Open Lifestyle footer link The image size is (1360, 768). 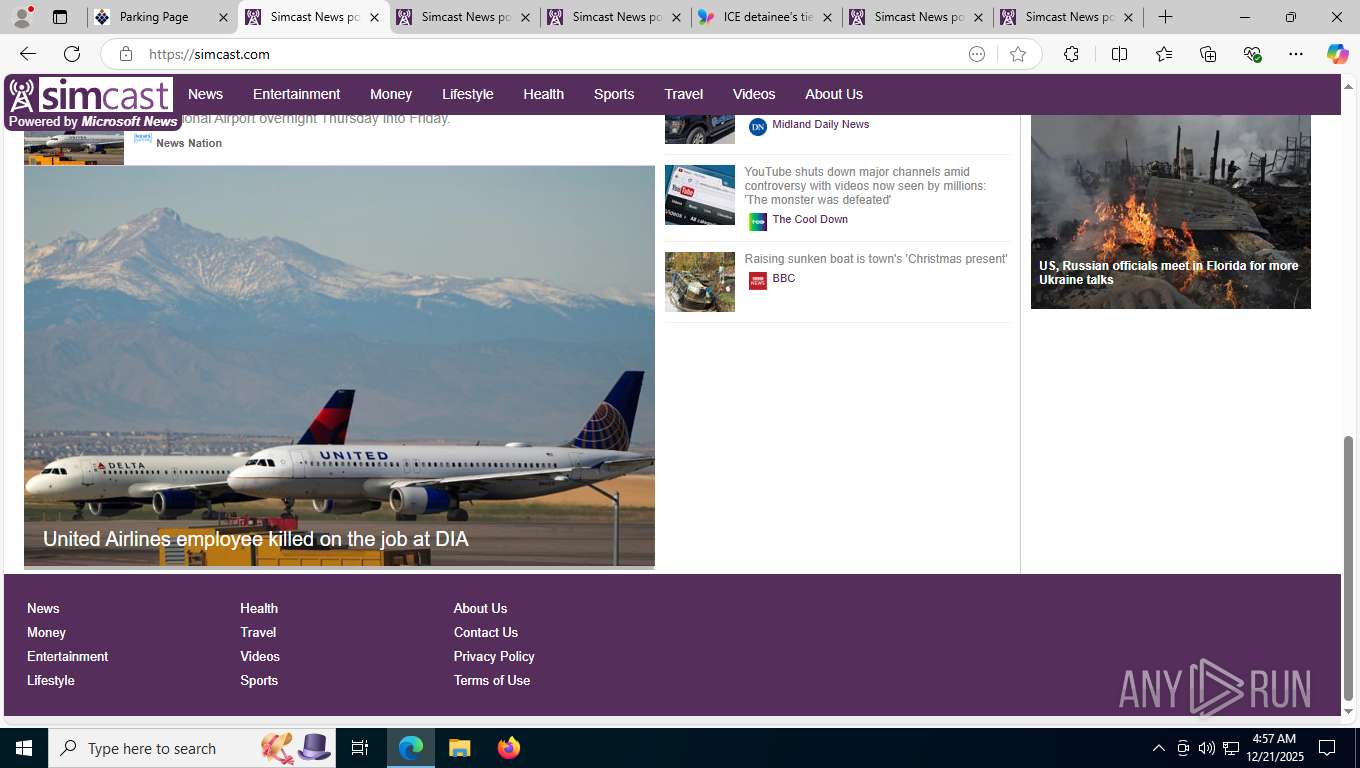[x=51, y=680]
